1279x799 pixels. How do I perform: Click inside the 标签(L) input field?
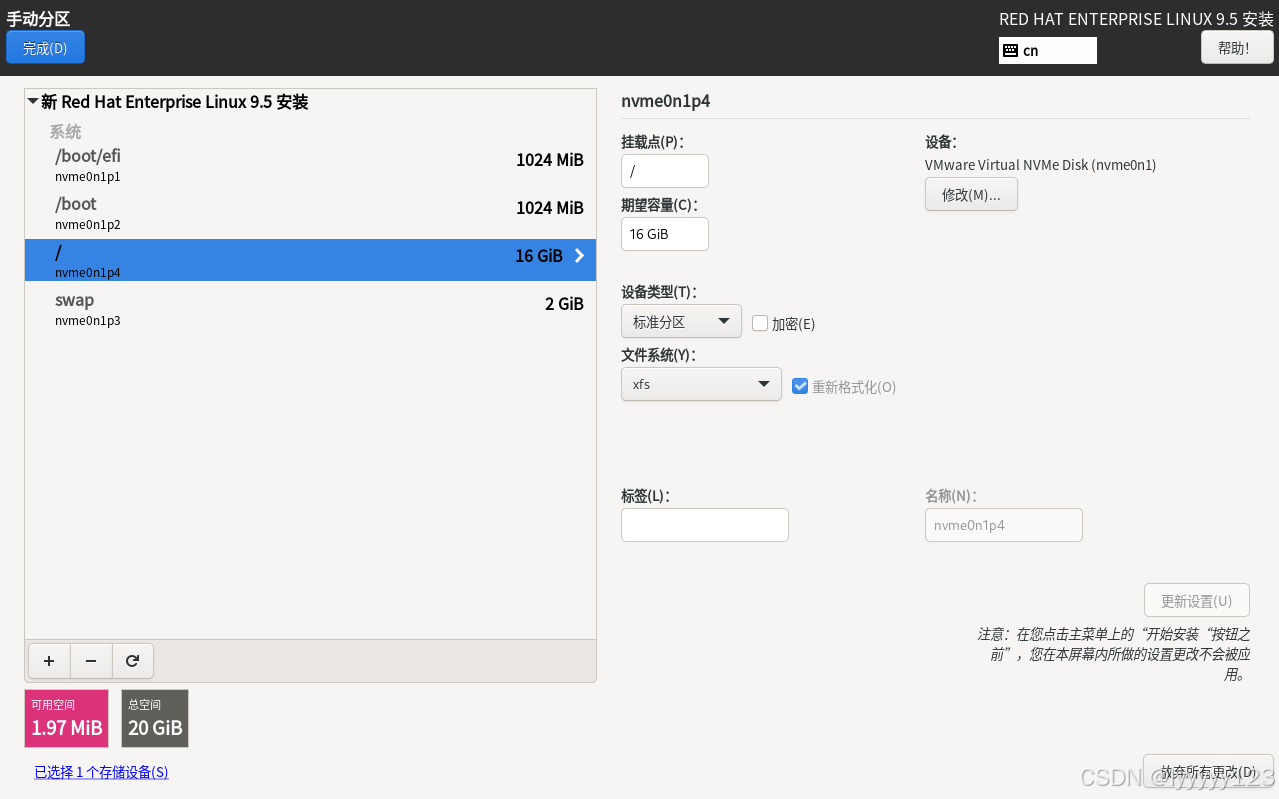pyautogui.click(x=704, y=524)
